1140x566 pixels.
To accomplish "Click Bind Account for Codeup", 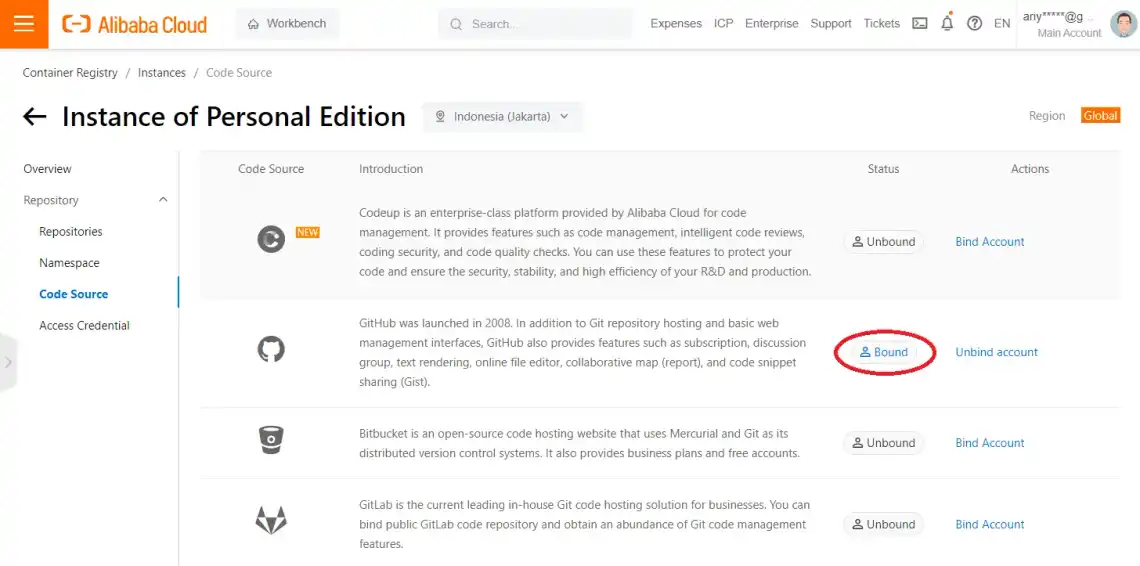I will click(990, 242).
